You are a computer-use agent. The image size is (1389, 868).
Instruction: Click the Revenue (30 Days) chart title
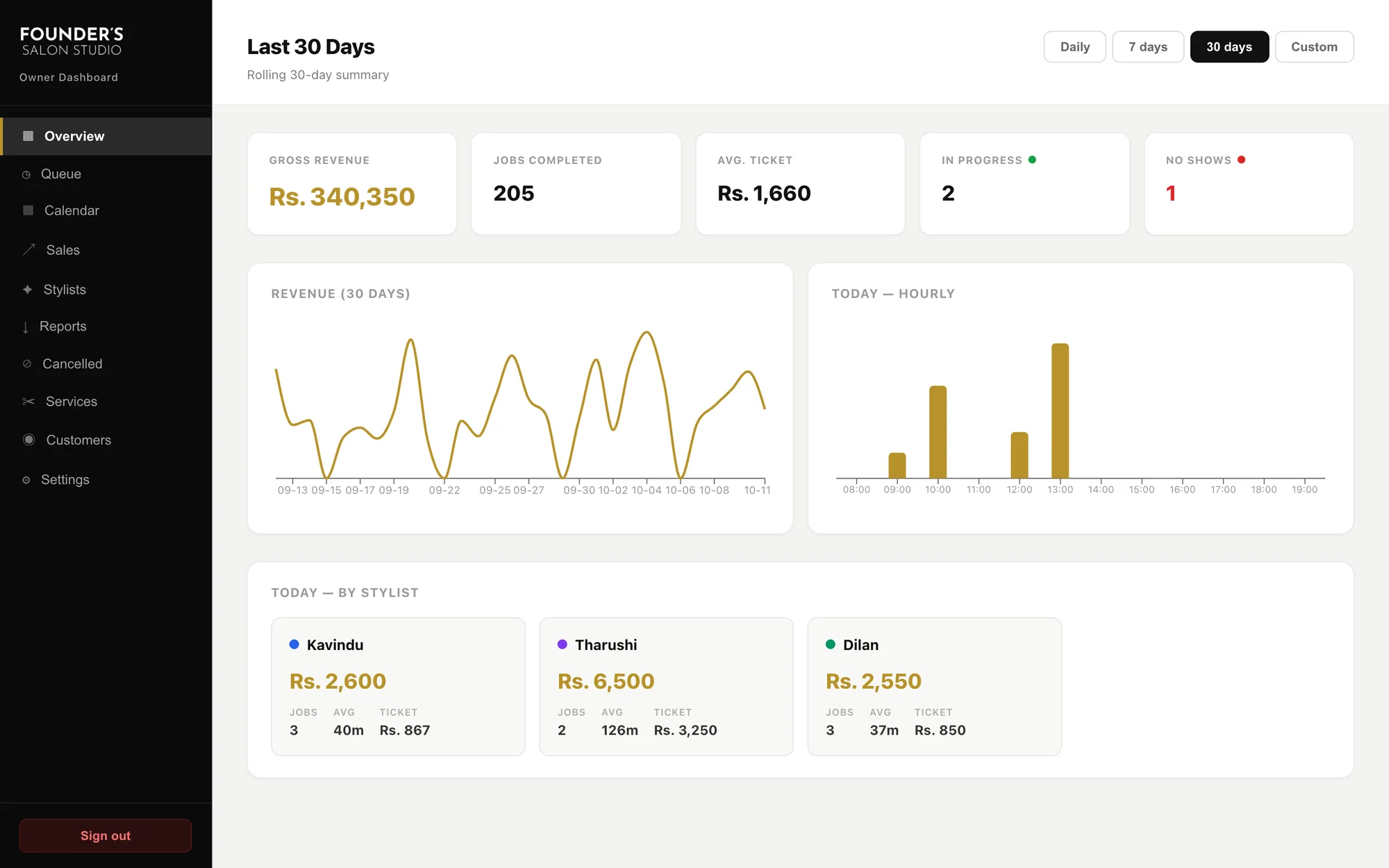pyautogui.click(x=340, y=294)
